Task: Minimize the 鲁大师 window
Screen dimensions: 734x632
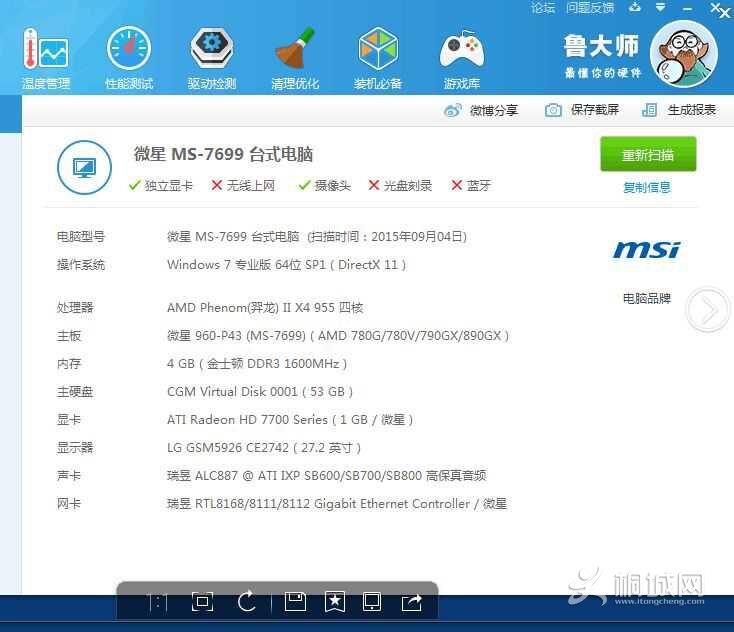Action: pos(687,8)
